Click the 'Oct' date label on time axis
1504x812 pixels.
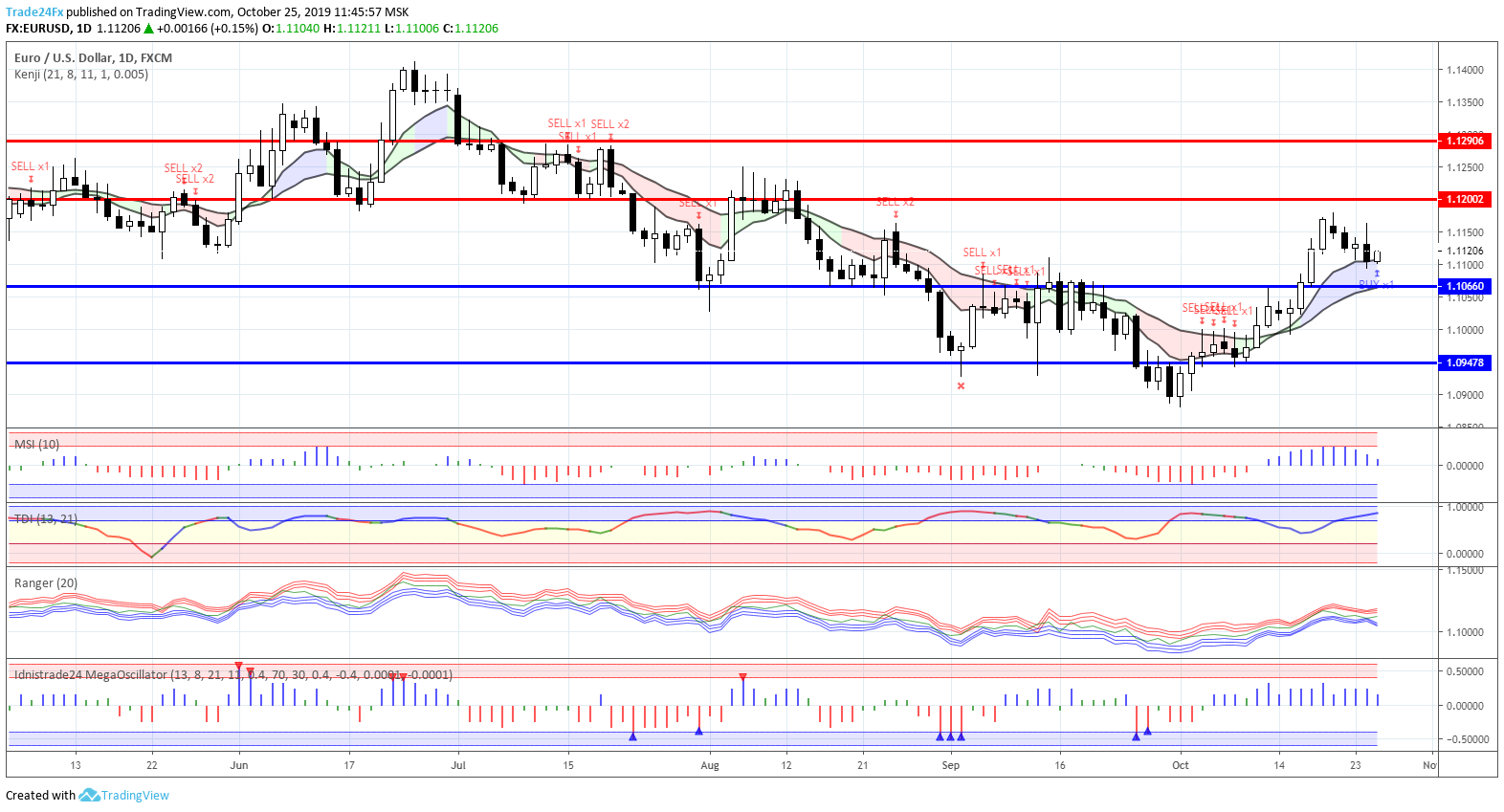[1181, 765]
